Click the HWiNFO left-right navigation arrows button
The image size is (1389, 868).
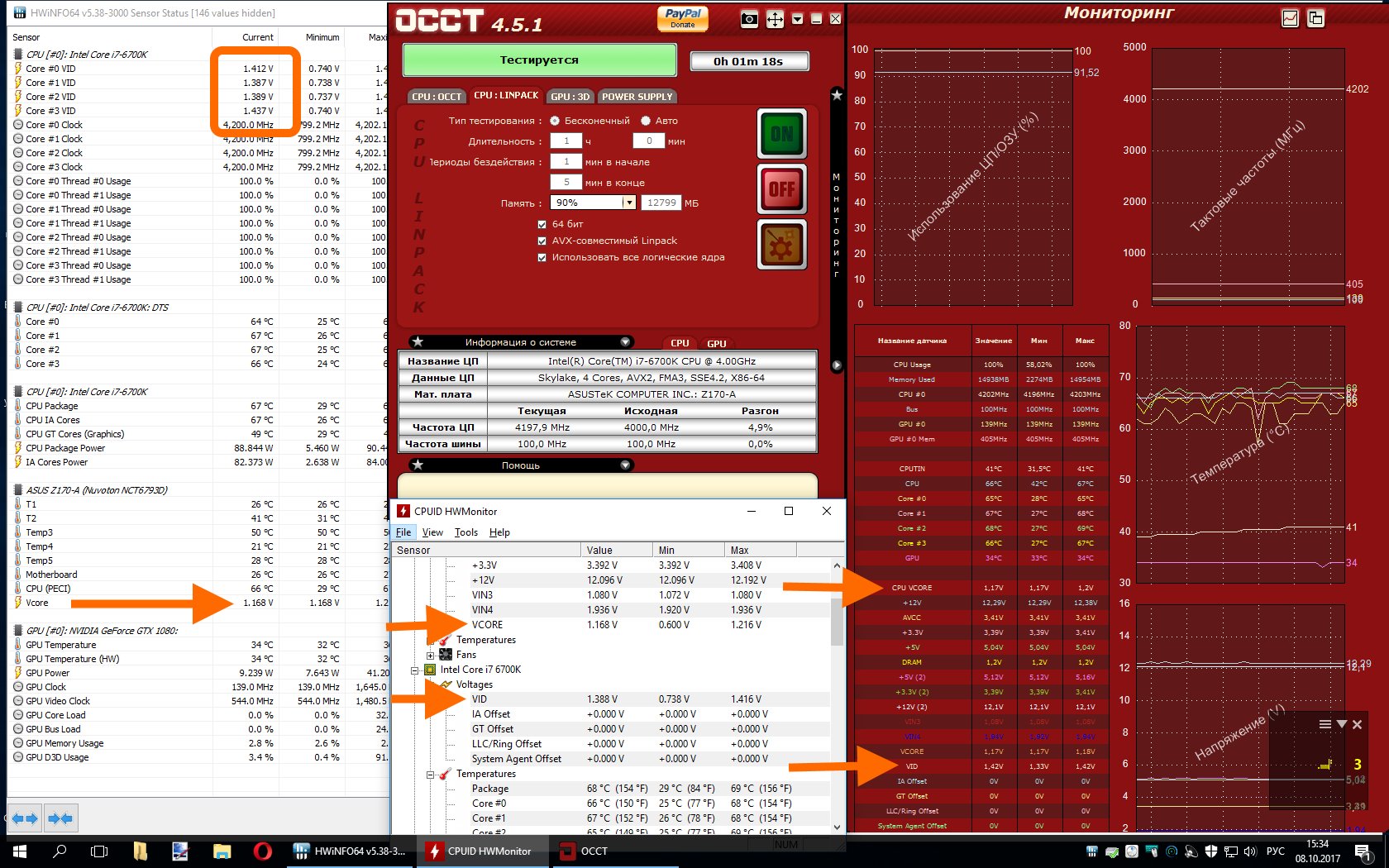coord(25,818)
